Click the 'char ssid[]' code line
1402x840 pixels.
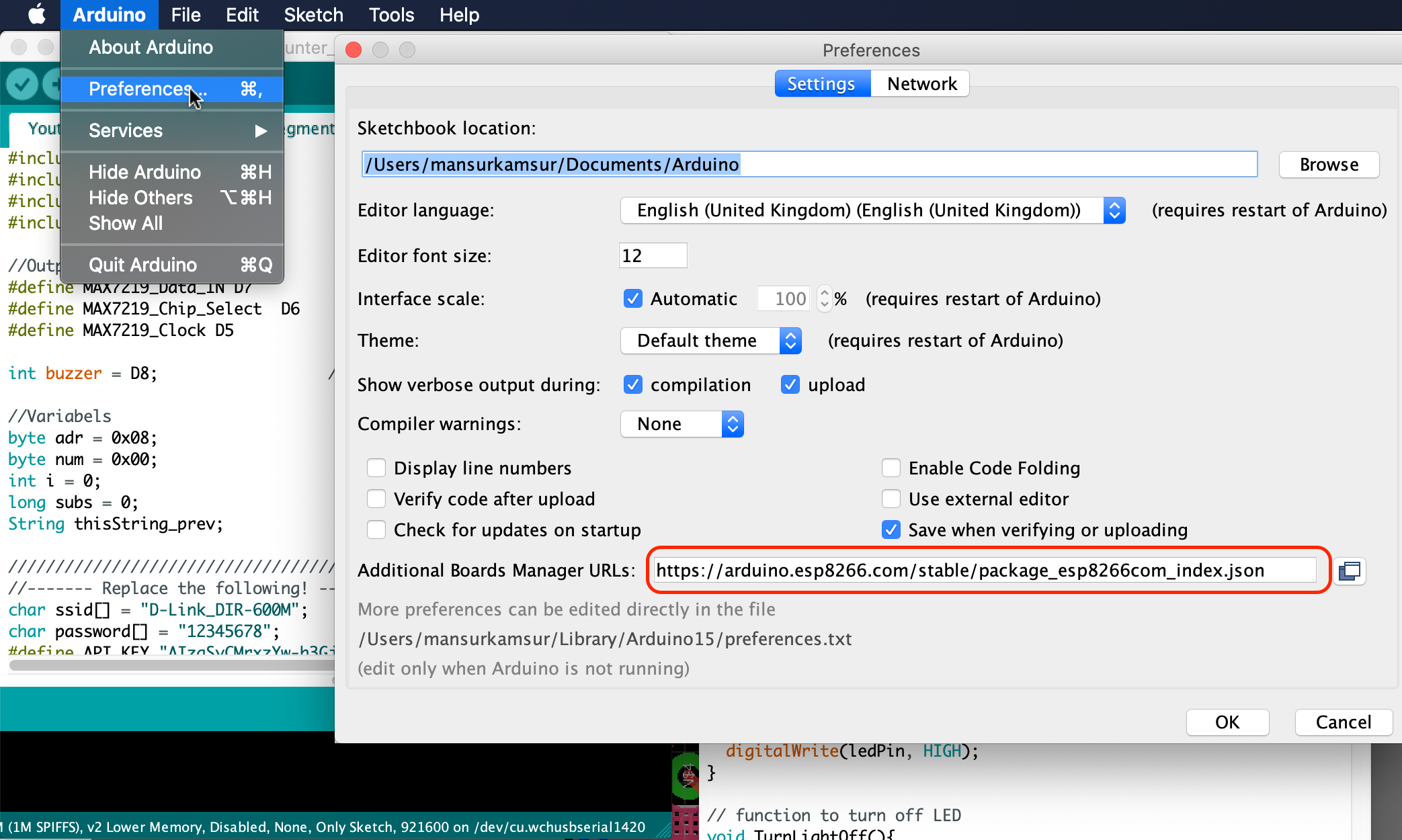158,610
